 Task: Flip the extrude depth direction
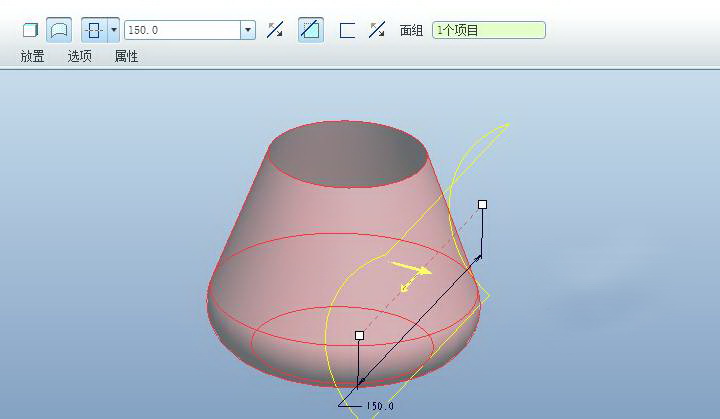(x=275, y=30)
